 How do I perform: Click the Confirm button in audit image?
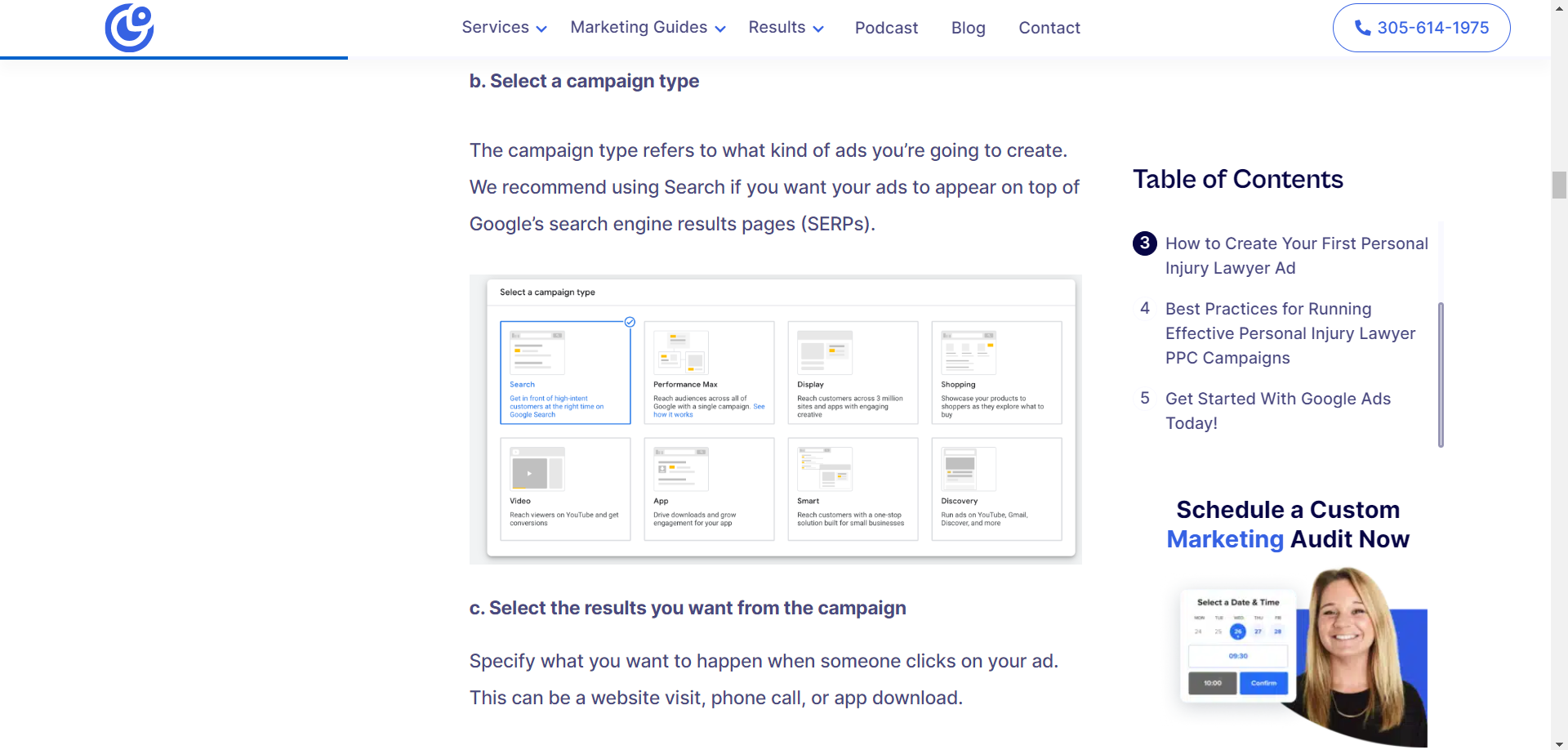1263,683
